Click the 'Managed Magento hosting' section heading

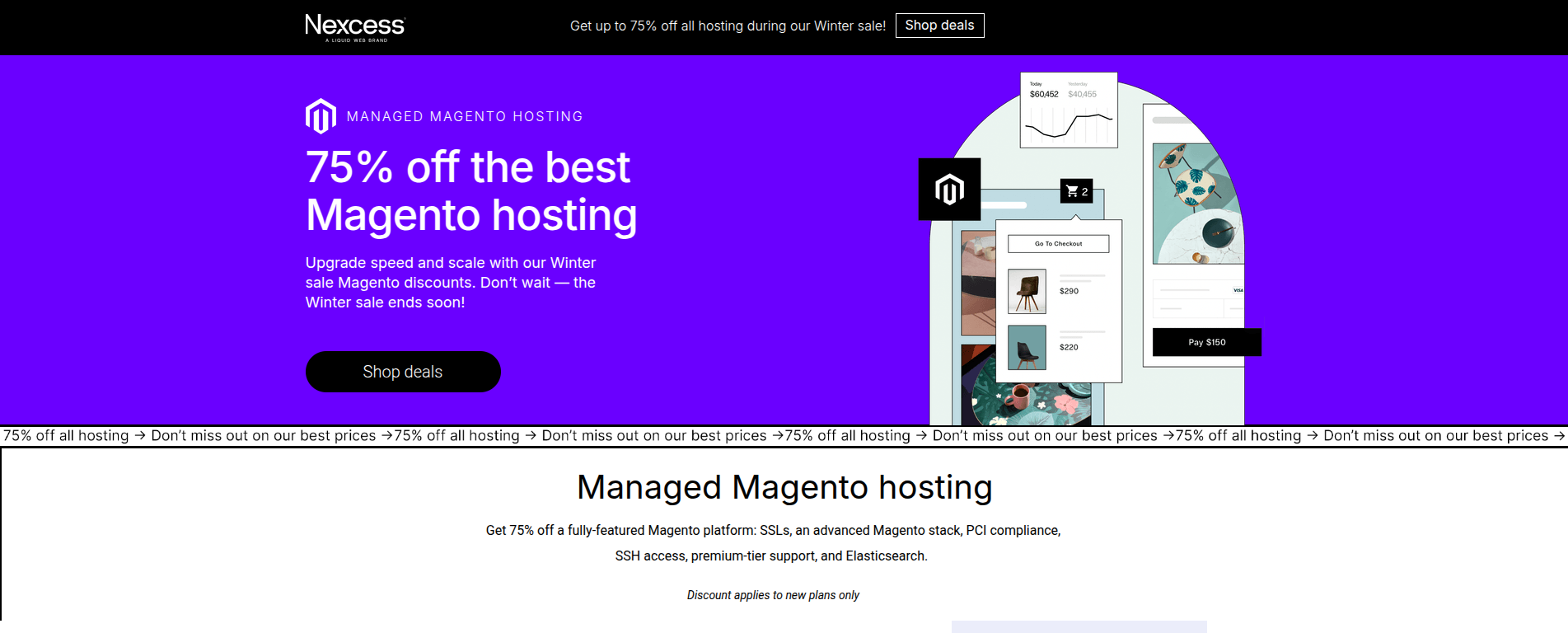(784, 487)
